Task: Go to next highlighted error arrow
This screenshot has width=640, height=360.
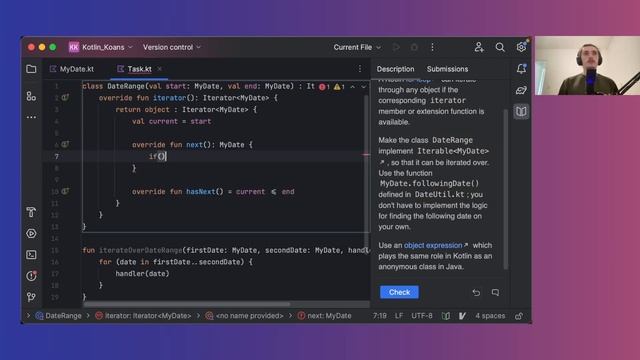Action: [363, 87]
